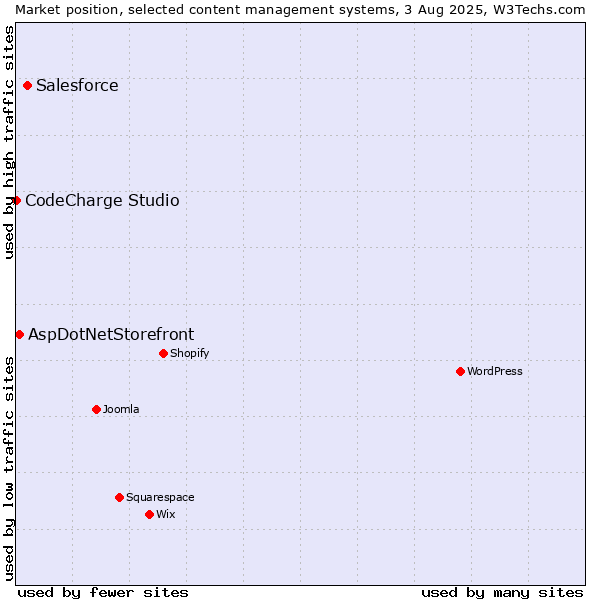Click the Shopify data point
Viewport: 600px width, 600px height.
(x=163, y=354)
